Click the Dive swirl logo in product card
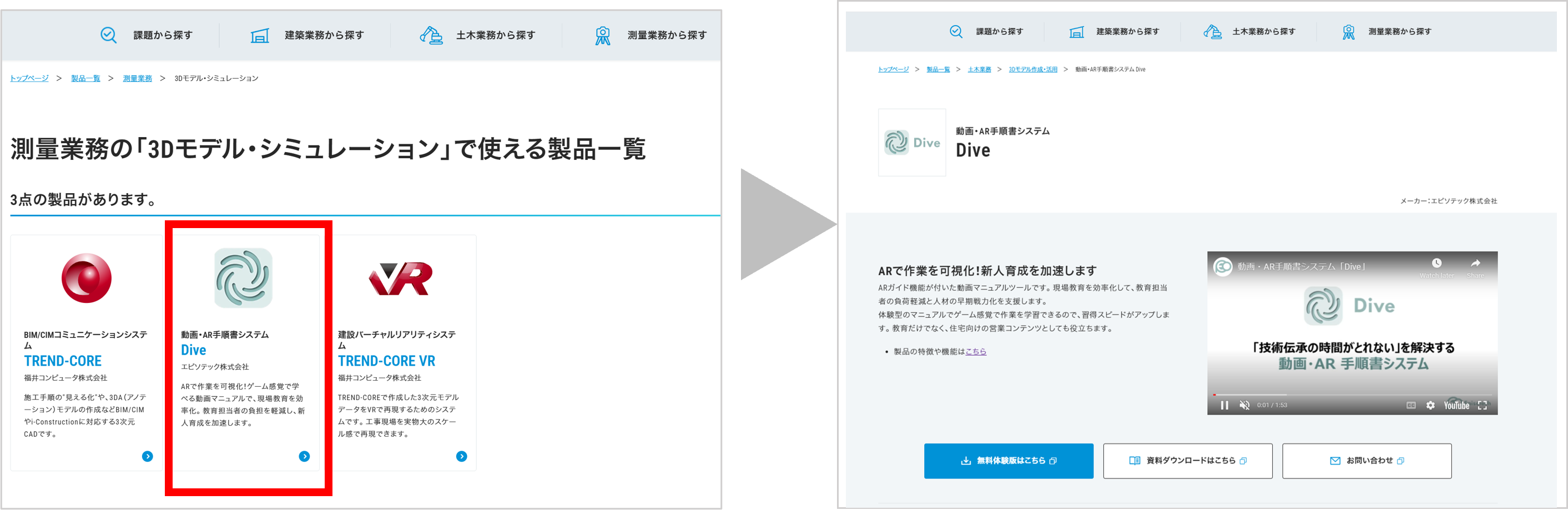The height and width of the screenshot is (510, 1568). pyautogui.click(x=244, y=277)
